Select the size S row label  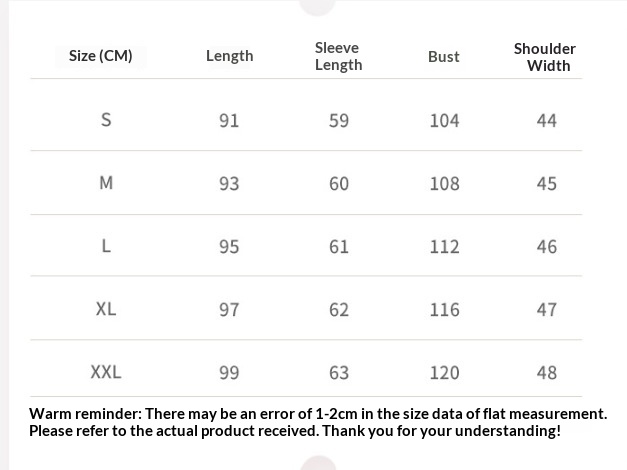pos(106,120)
